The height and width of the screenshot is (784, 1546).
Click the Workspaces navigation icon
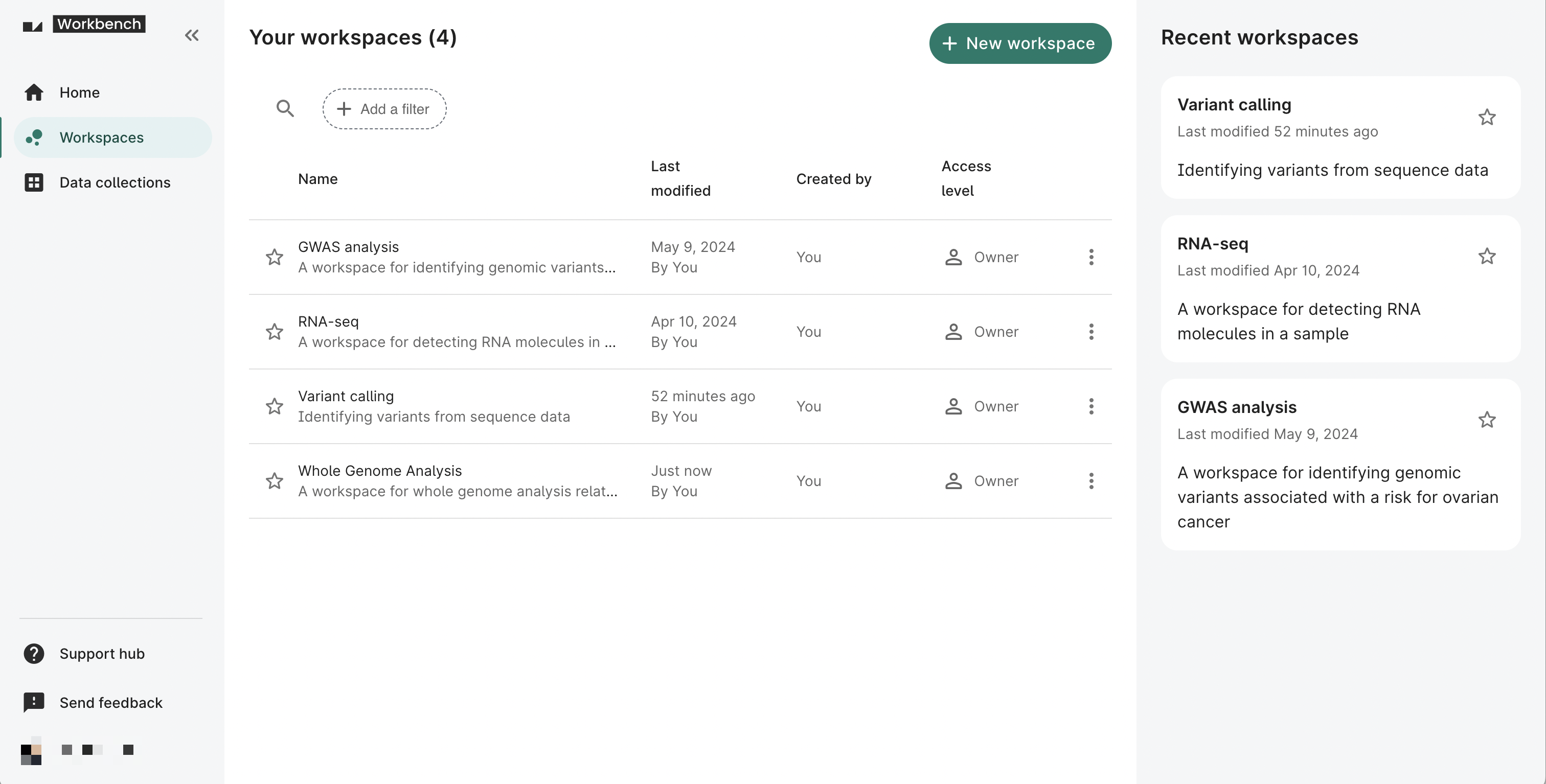tap(34, 136)
